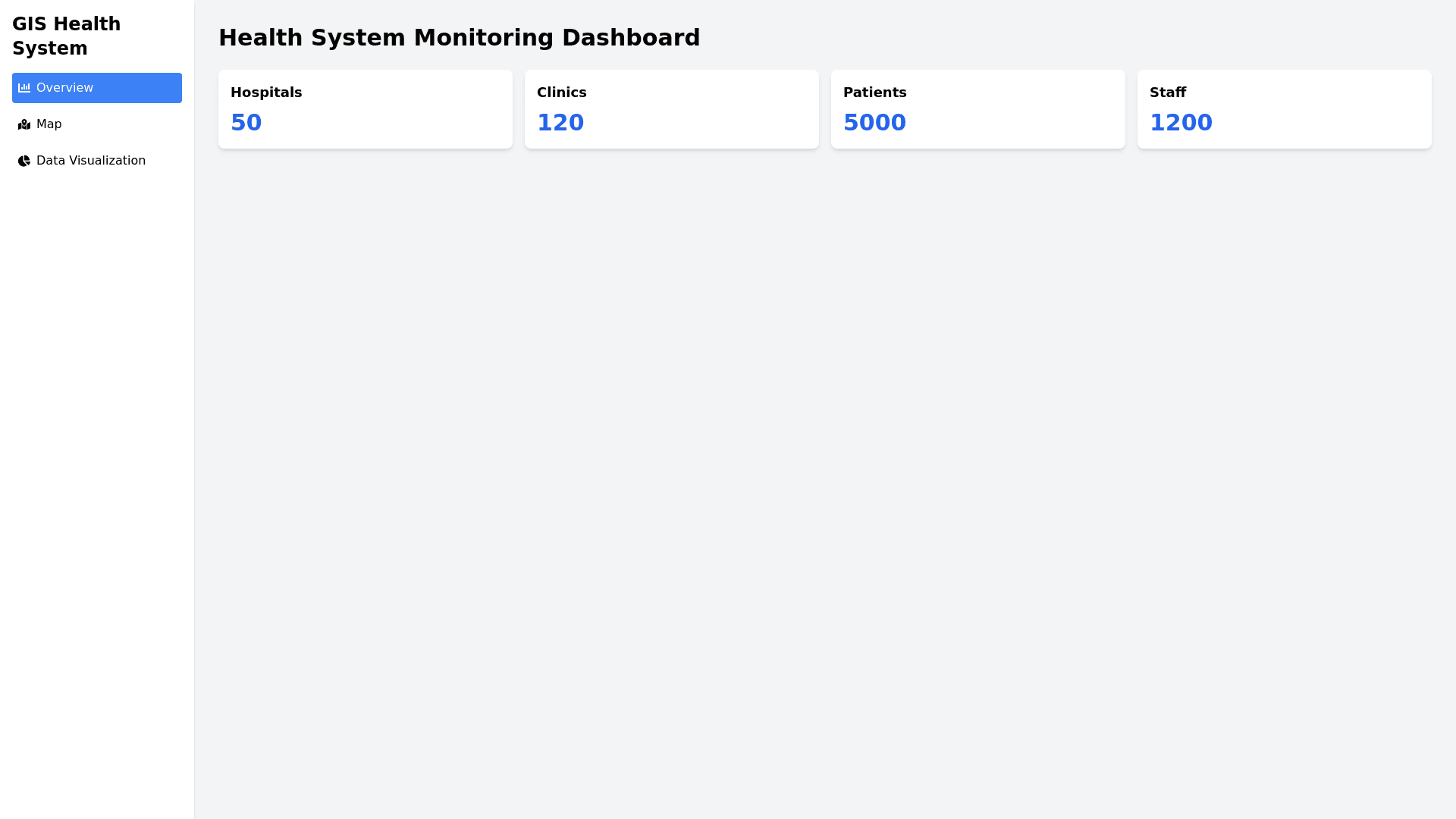1456x819 pixels.
Task: Click the patients count value 5000
Action: [x=874, y=123]
